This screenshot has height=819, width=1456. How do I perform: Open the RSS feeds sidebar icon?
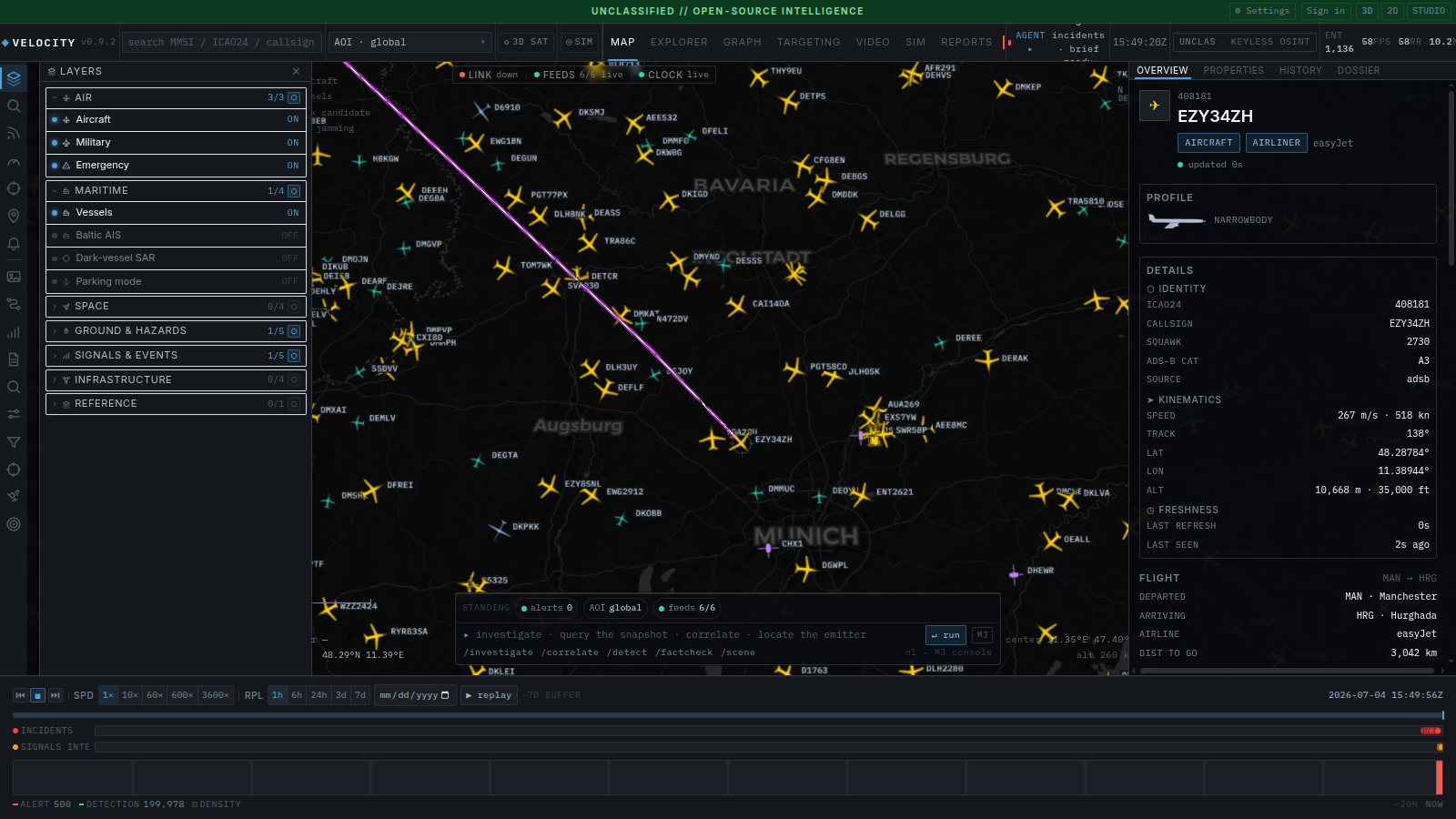(14, 134)
